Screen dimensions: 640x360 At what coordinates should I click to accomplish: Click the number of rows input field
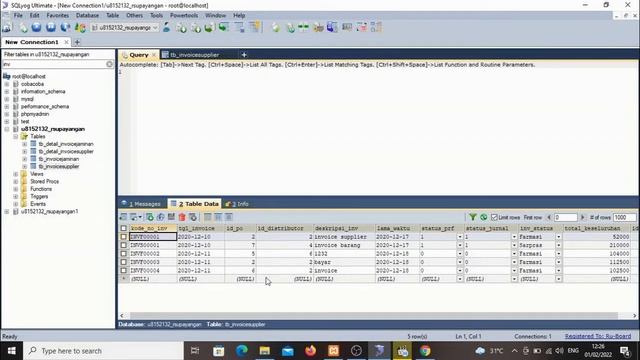[624, 218]
